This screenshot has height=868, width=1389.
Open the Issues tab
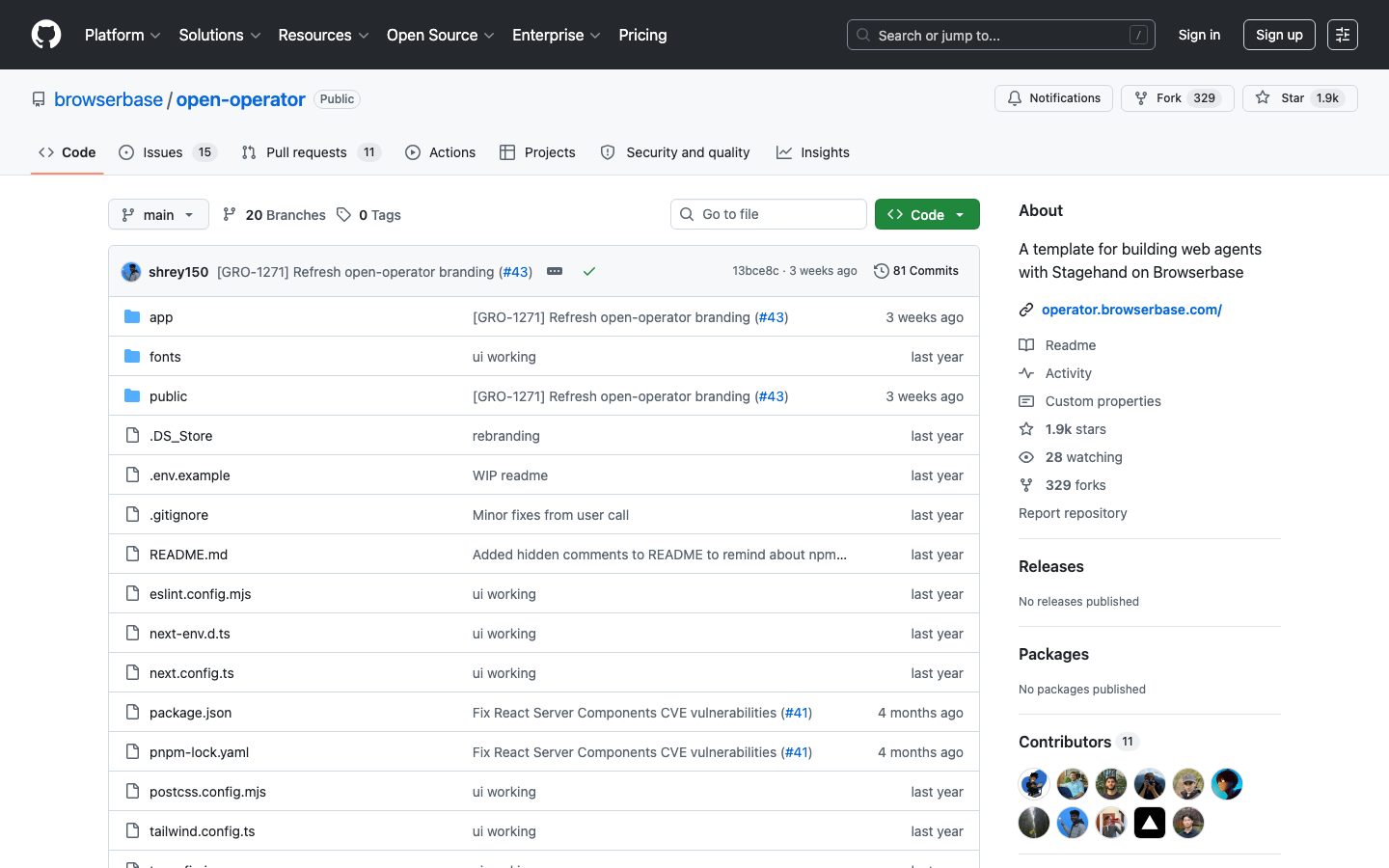pyautogui.click(x=162, y=152)
